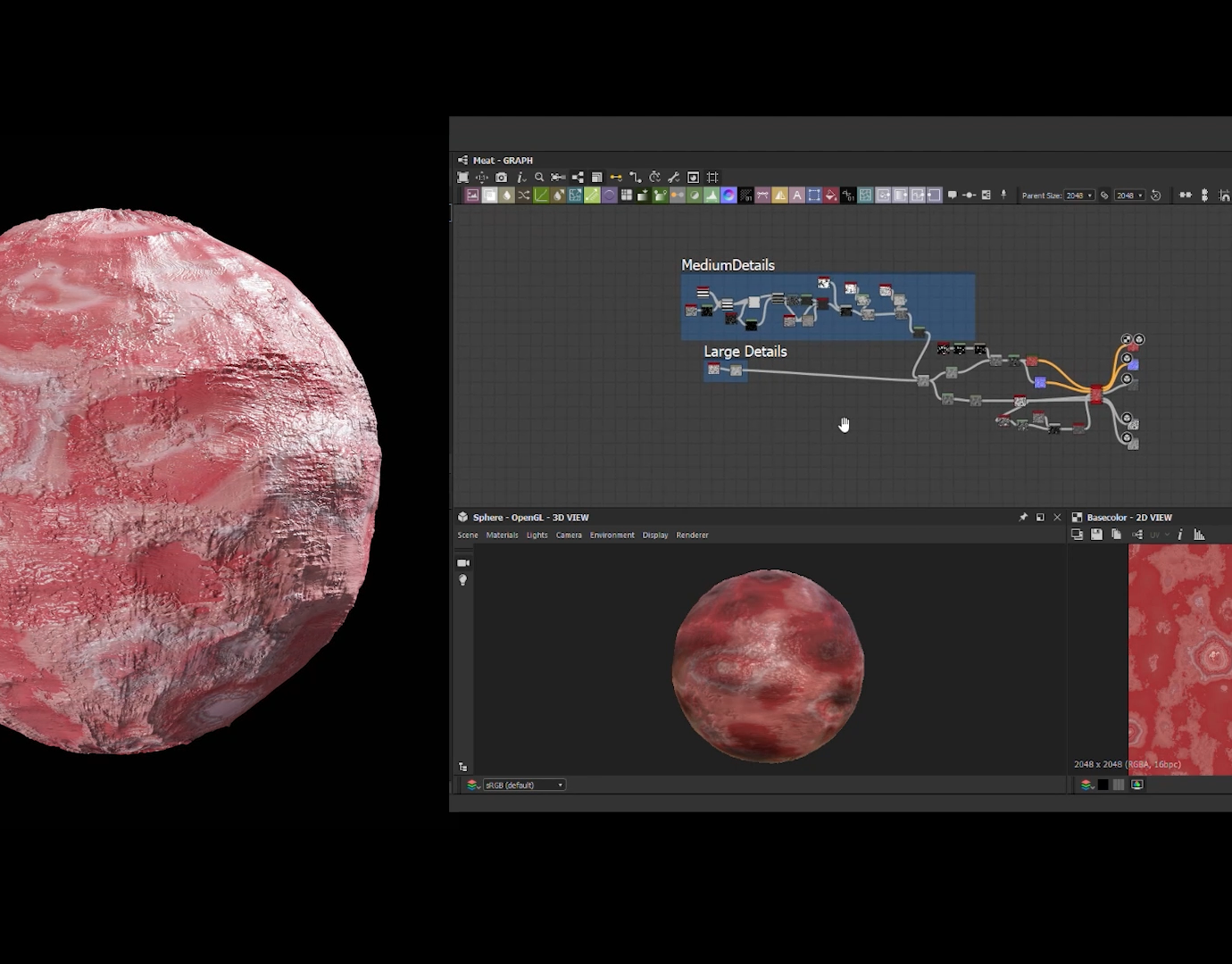Open the Display menu in 3D view
Viewport: 1232px width, 964px height.
pos(655,536)
